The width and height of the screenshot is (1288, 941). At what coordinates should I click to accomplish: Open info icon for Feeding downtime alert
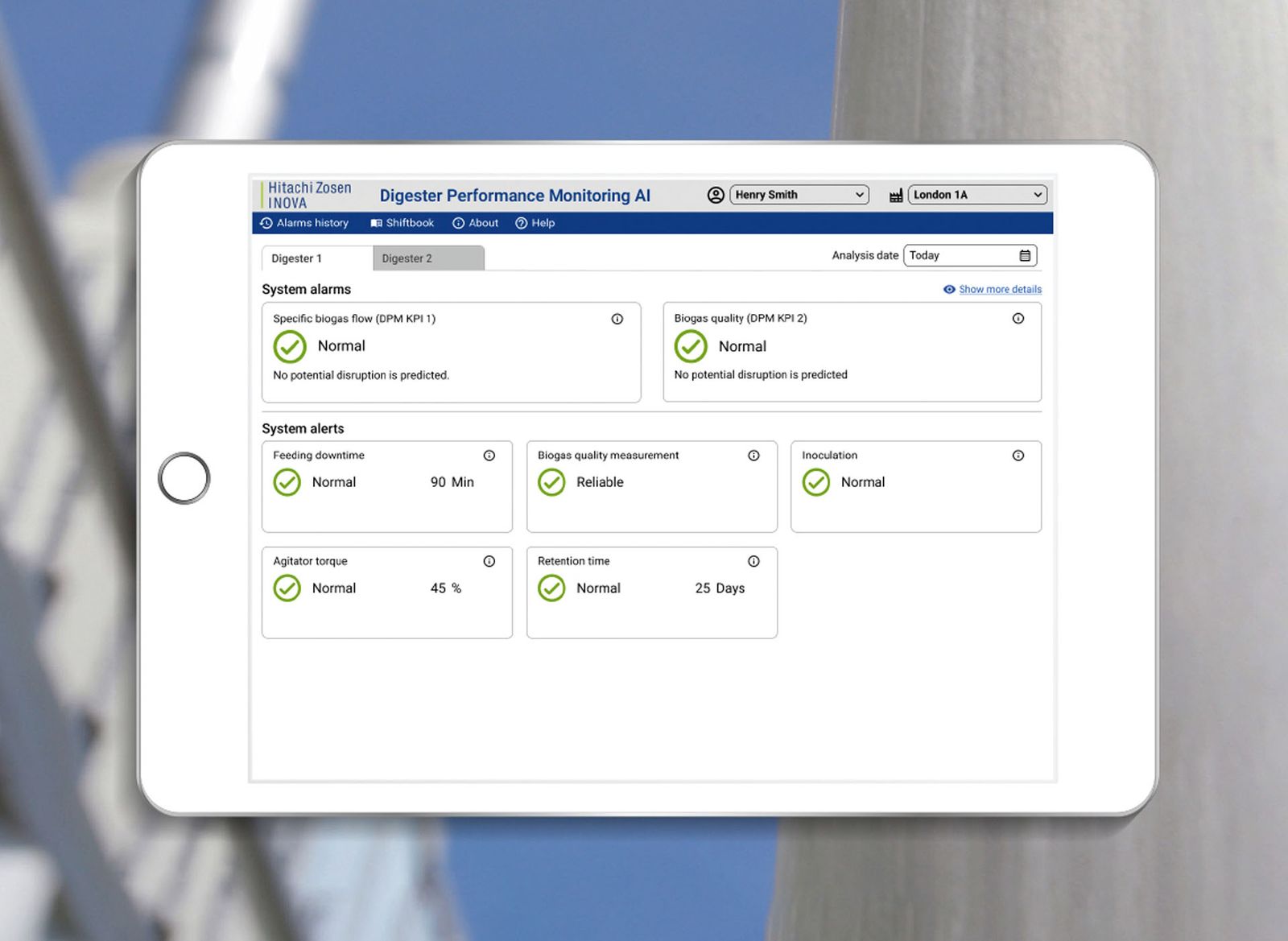[489, 456]
